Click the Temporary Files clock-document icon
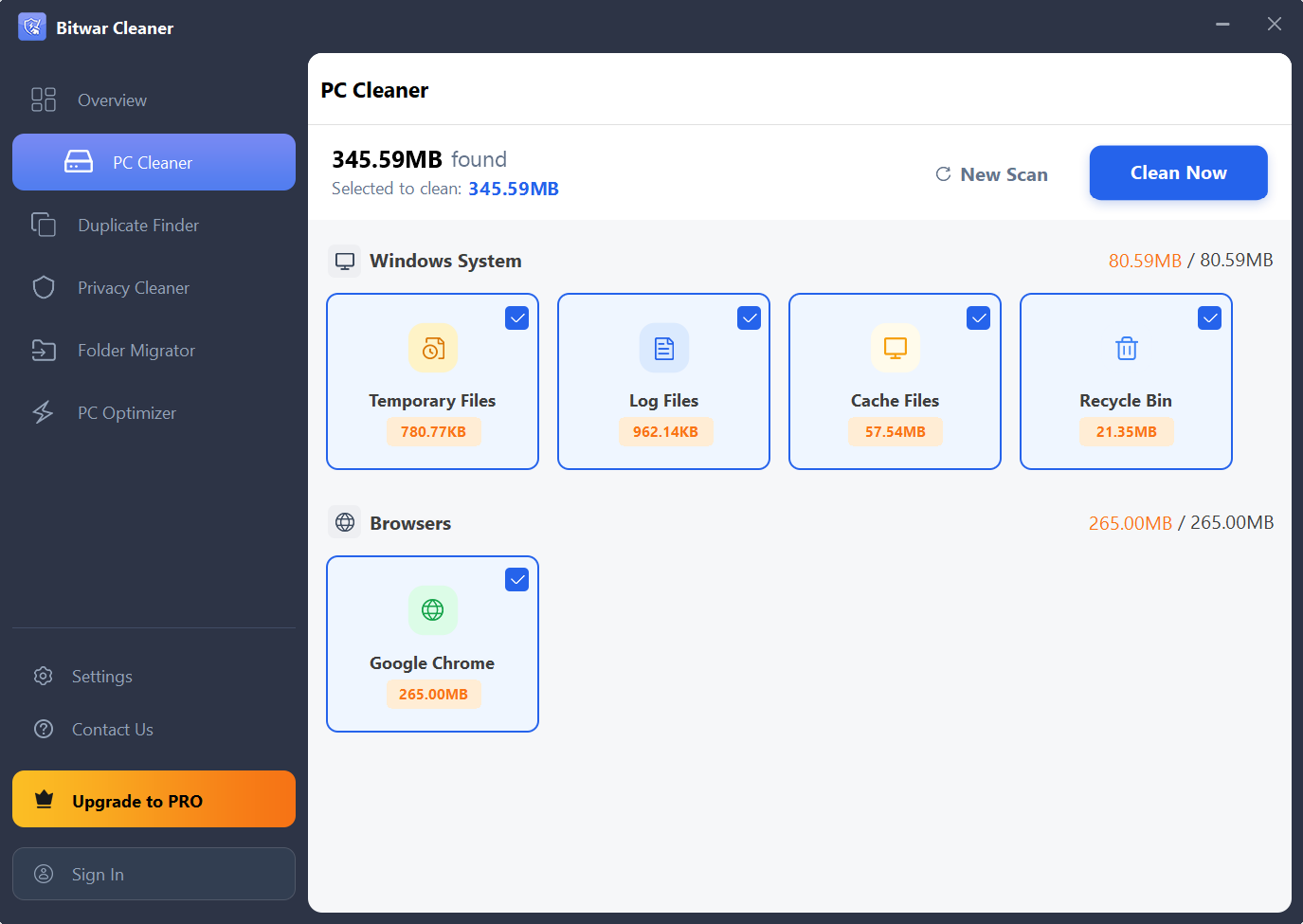This screenshot has width=1303, height=924. (433, 348)
